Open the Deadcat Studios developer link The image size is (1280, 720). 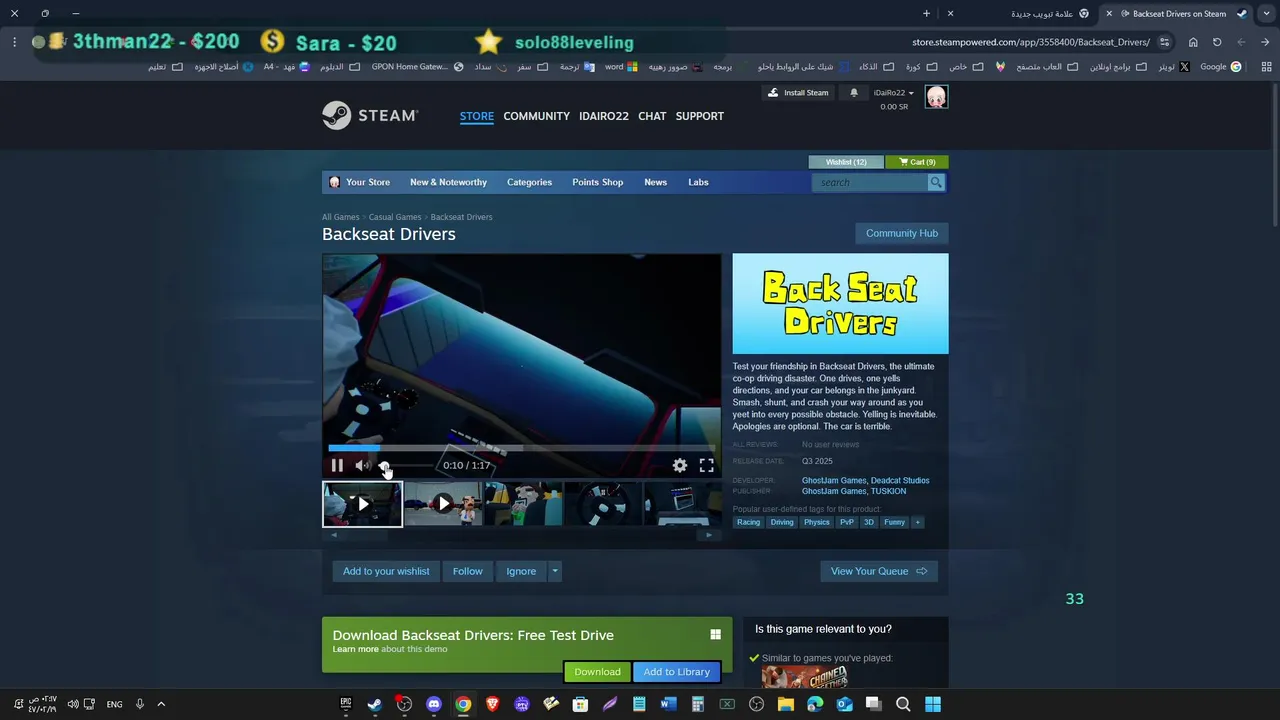[900, 480]
